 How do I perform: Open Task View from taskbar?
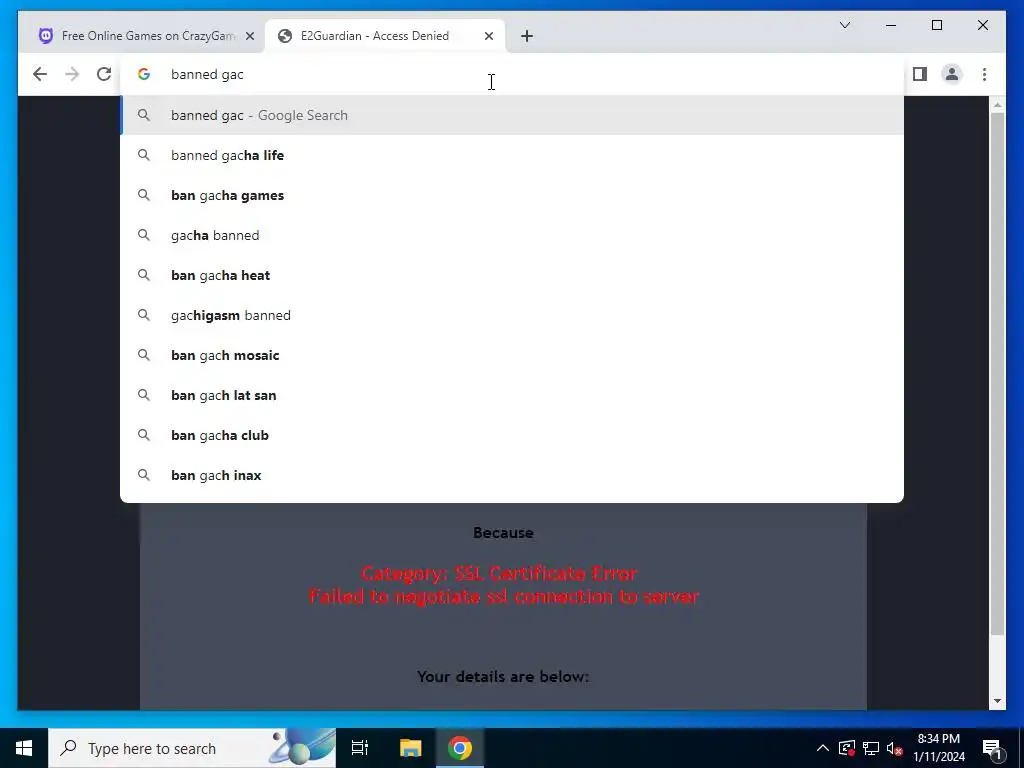pyautogui.click(x=360, y=748)
